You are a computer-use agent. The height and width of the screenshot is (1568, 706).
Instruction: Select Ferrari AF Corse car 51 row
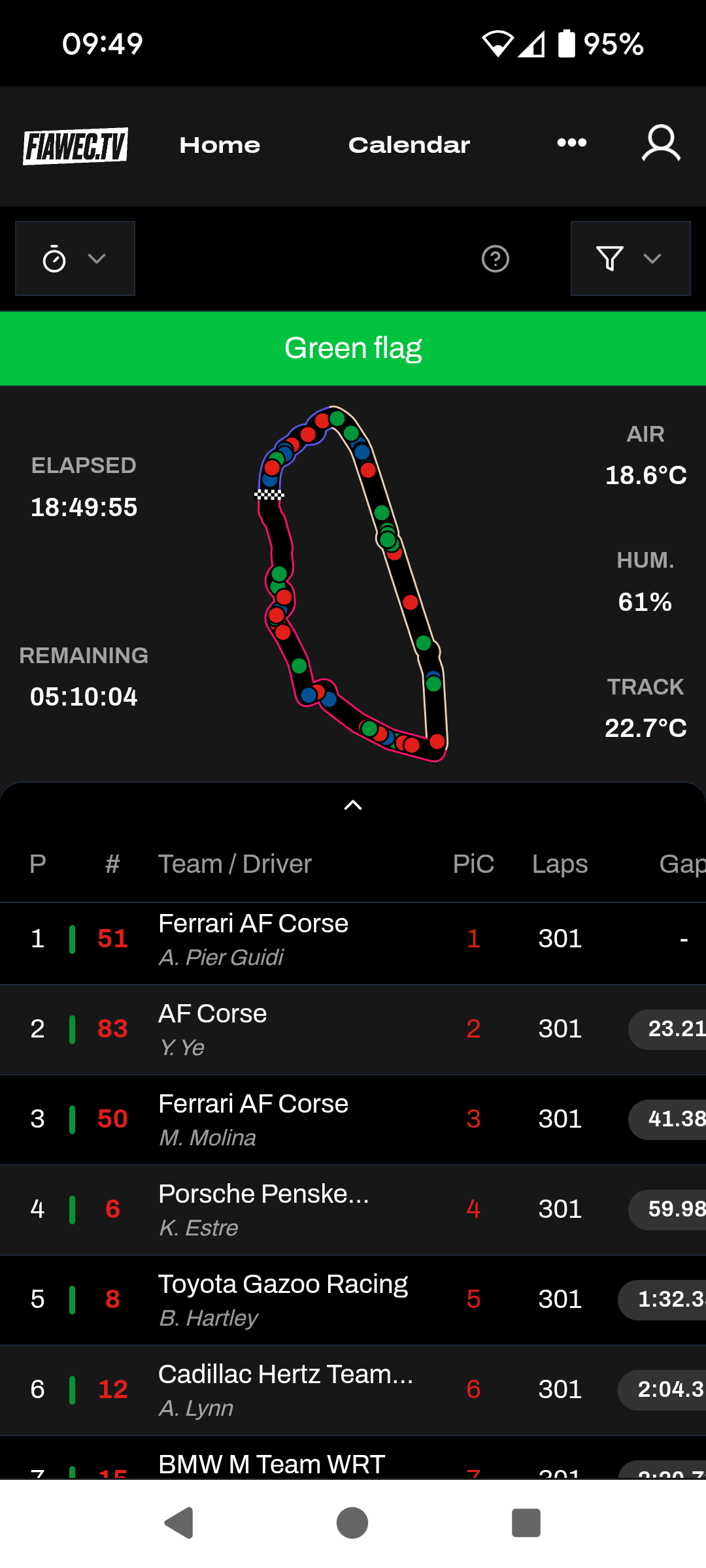point(353,939)
